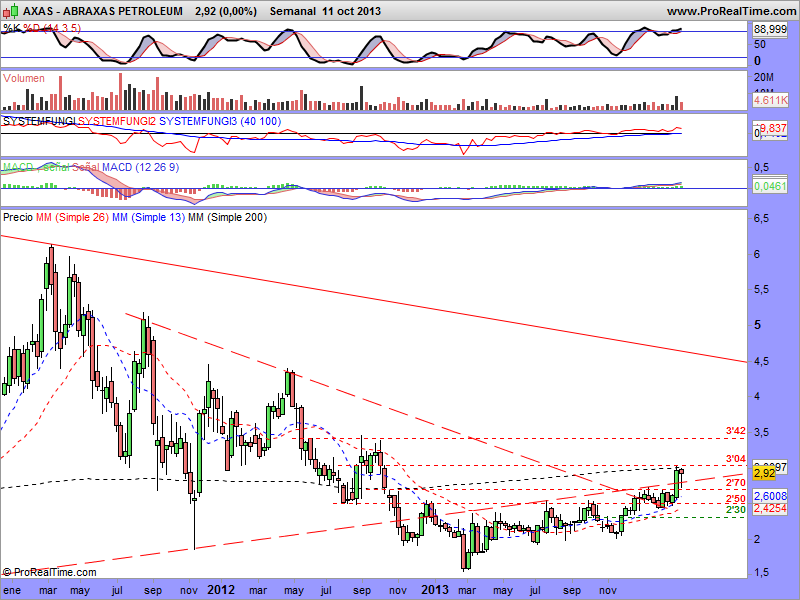Click the 20M mark on the volume axis

pos(764,78)
